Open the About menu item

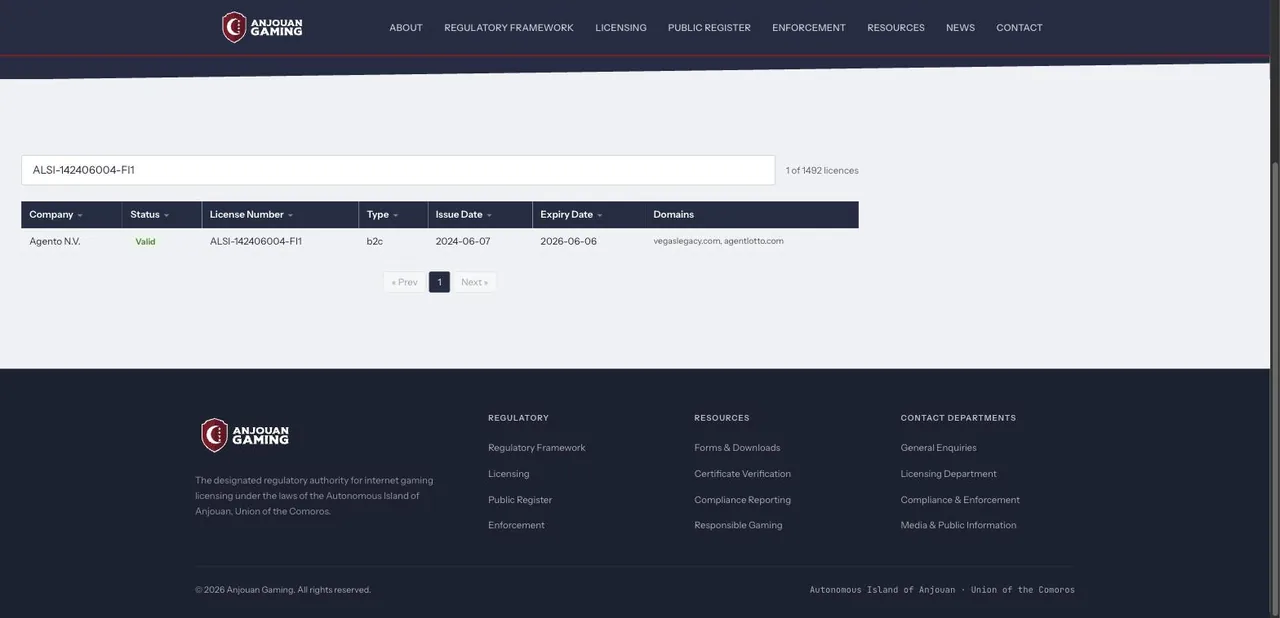point(406,28)
